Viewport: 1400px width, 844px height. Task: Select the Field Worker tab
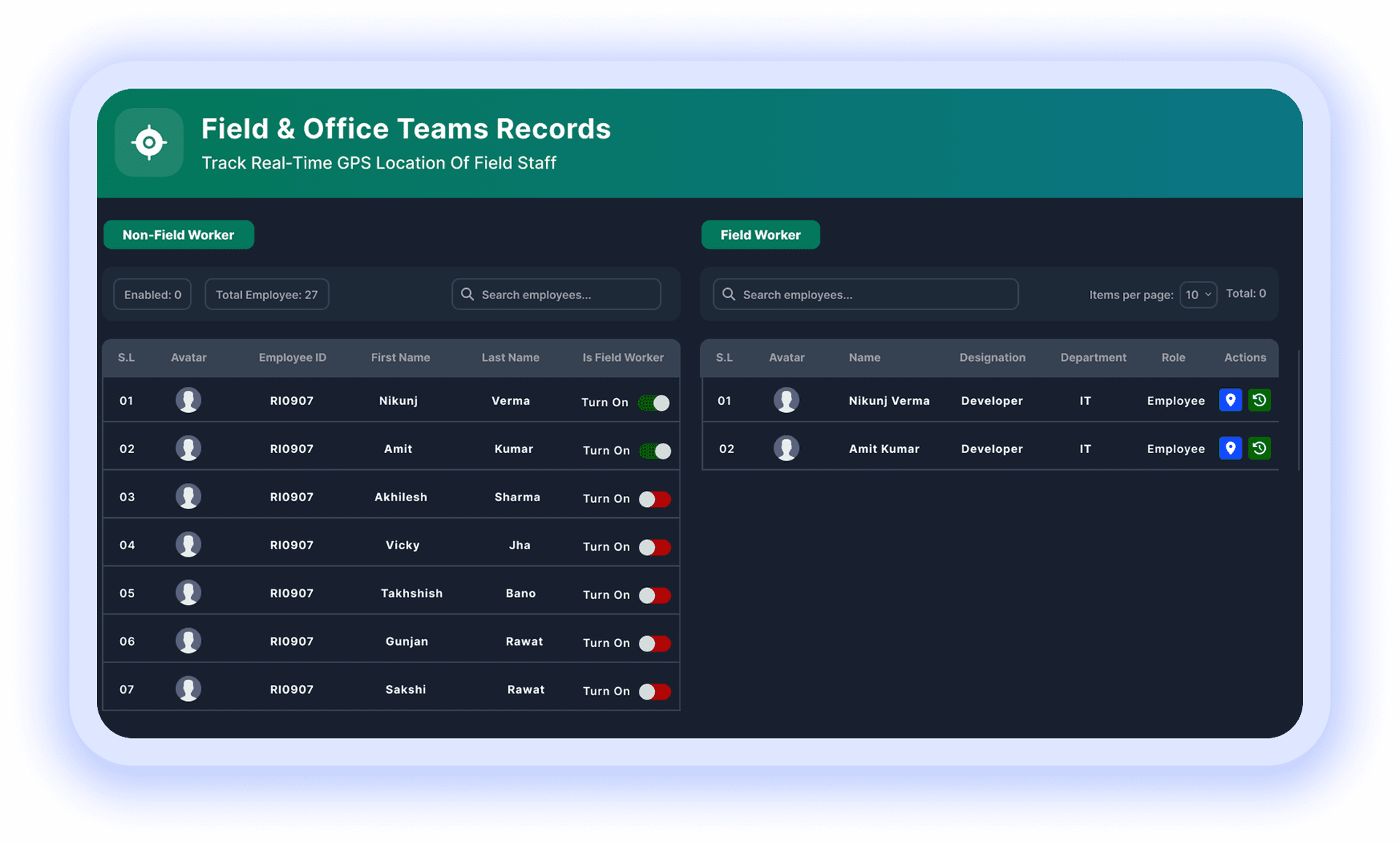(x=761, y=234)
